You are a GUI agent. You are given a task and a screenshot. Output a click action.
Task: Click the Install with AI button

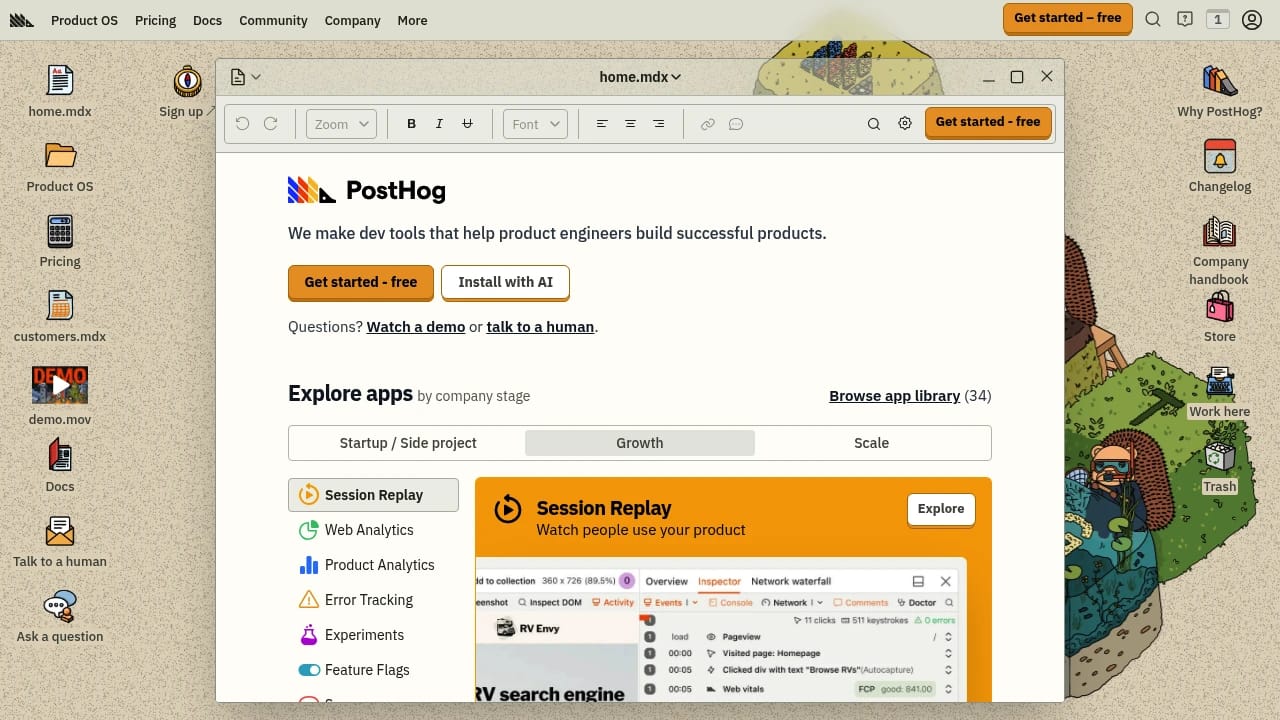505,282
